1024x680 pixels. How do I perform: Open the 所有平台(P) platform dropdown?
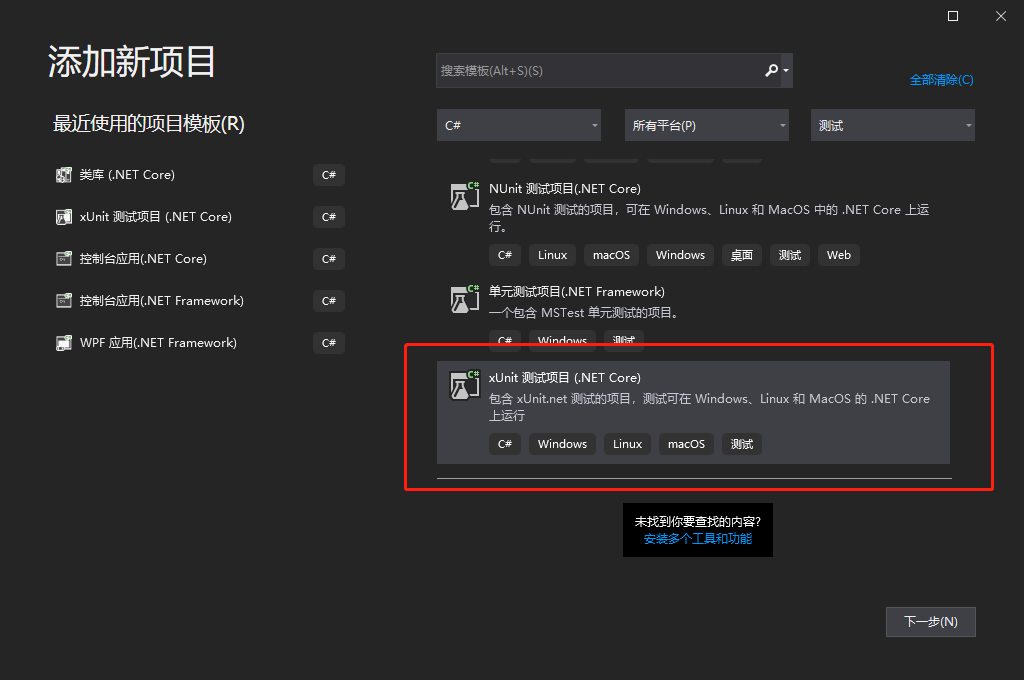(x=707, y=125)
